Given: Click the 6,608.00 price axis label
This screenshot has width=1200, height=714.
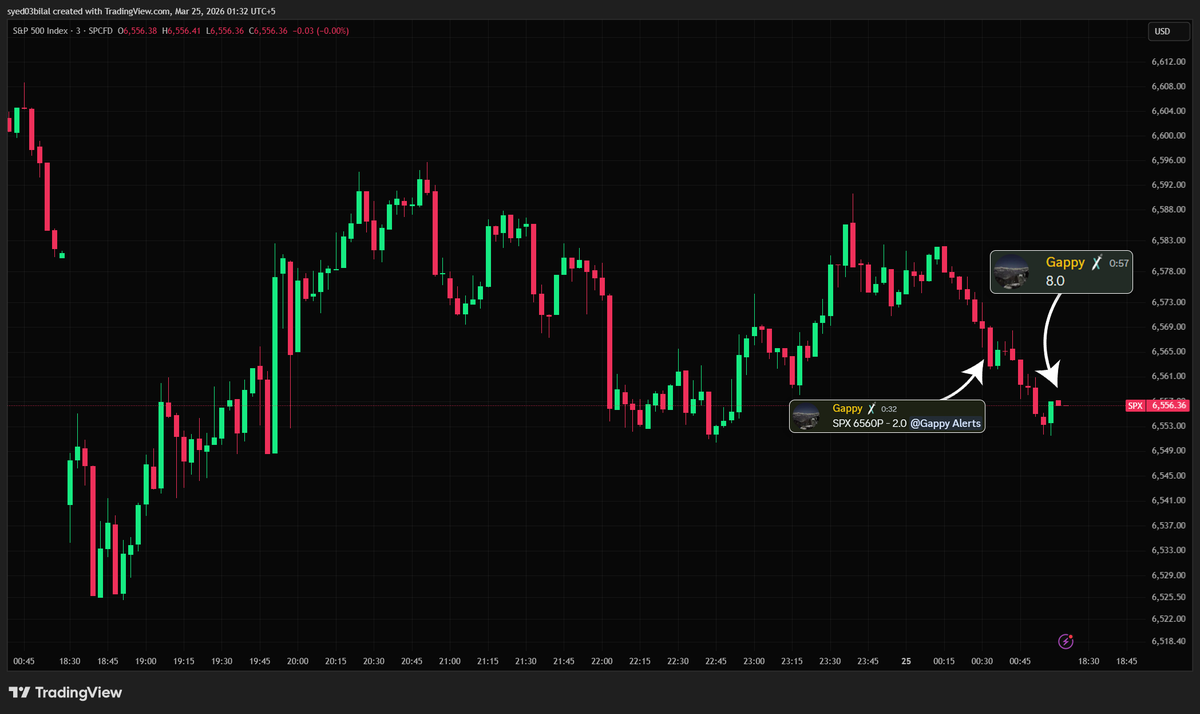Looking at the screenshot, I should tap(1168, 86).
